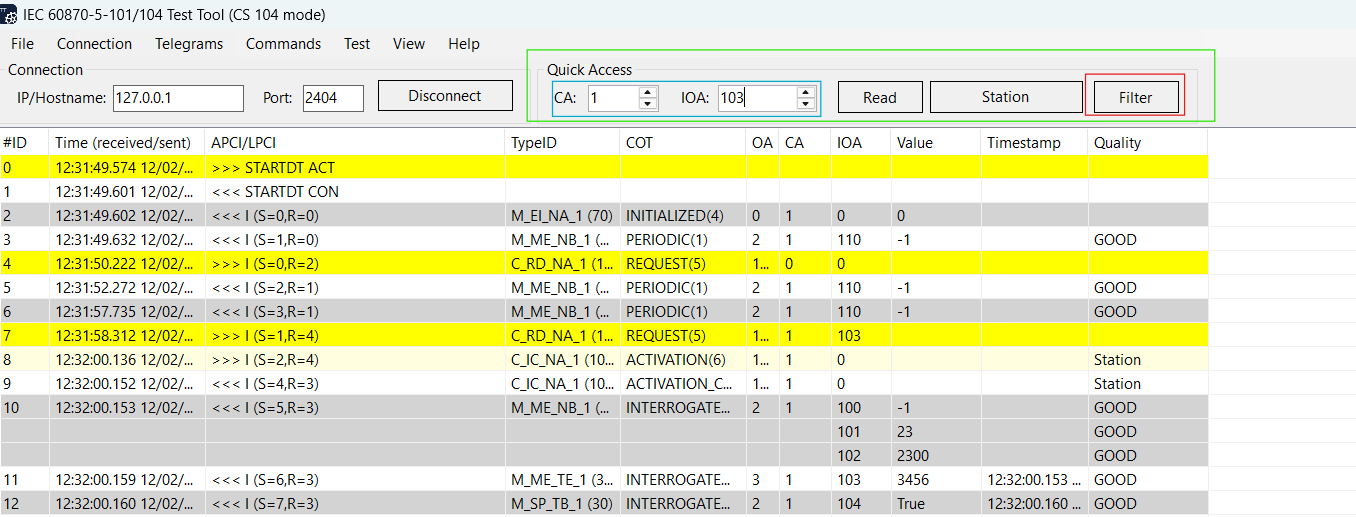Click into the Port field
This screenshot has width=1356, height=517.
point(332,98)
